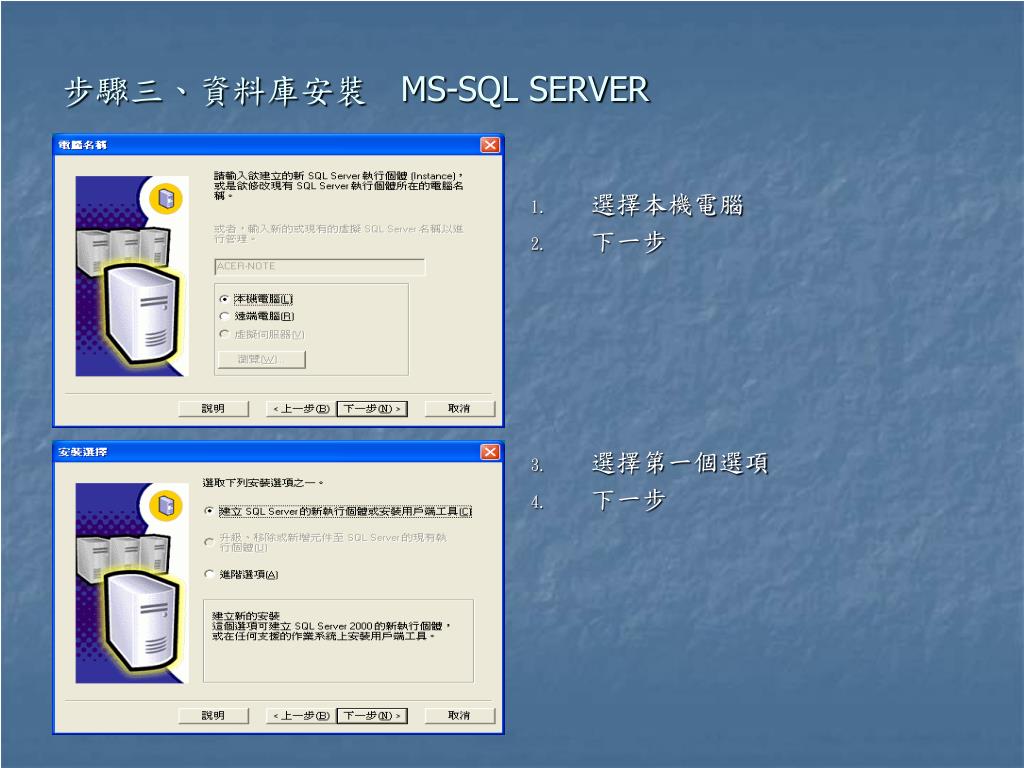This screenshot has height=768, width=1024.
Task: Click the 選取下列安裝選項之一 instruction text
Action: tap(263, 483)
